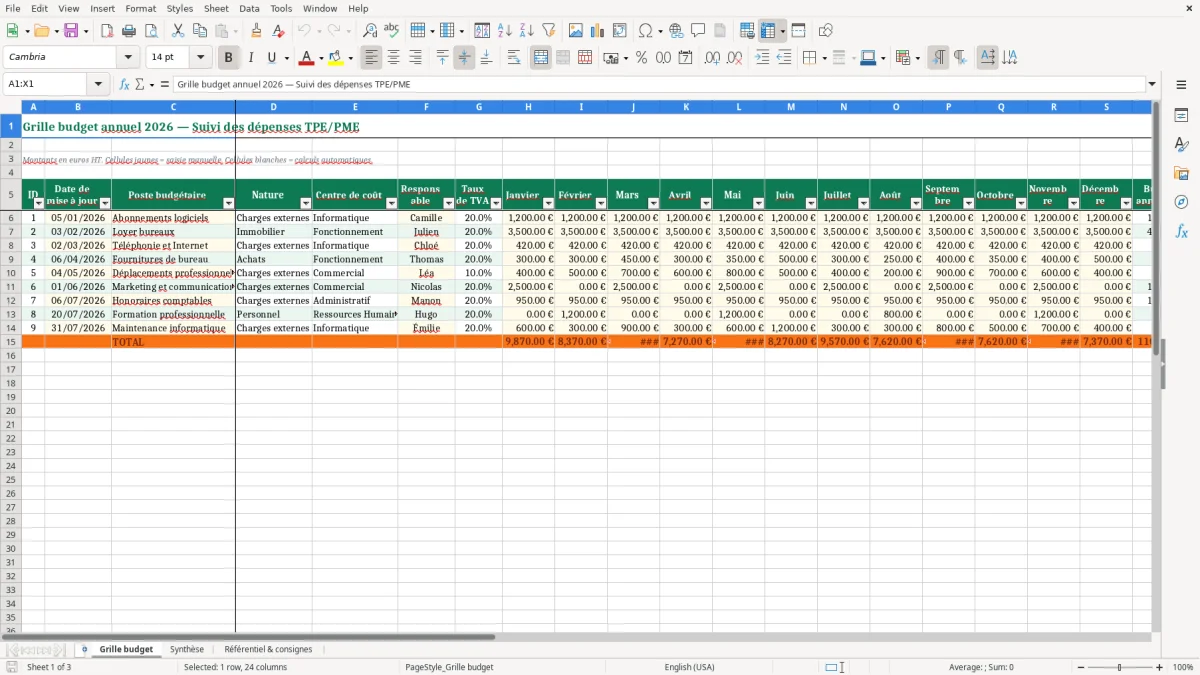Open the Janvier column filter dropdown
Viewport: 1200px width, 675px height.
coord(548,203)
